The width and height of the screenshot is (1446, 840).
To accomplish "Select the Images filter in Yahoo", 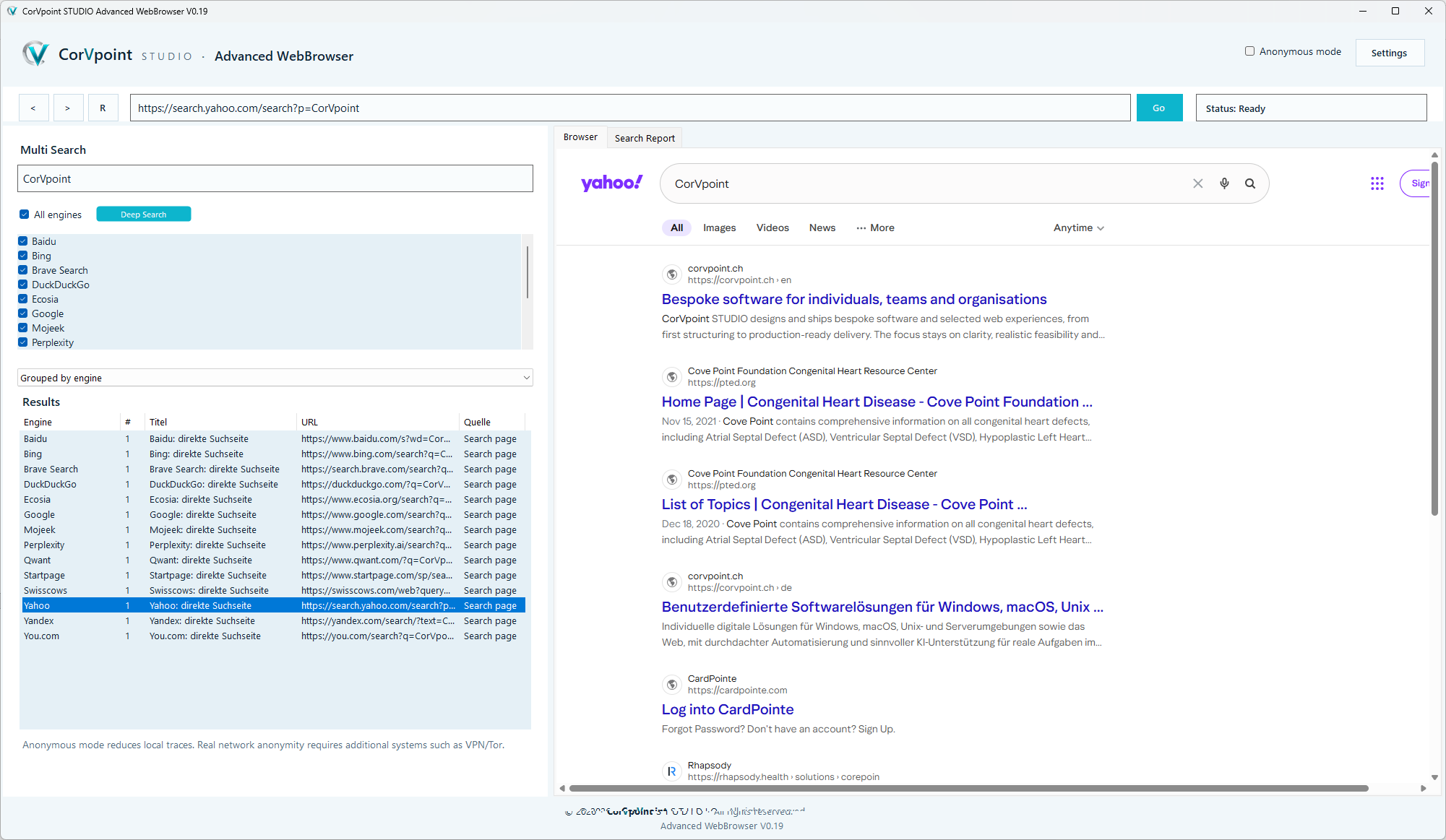I will (x=719, y=228).
